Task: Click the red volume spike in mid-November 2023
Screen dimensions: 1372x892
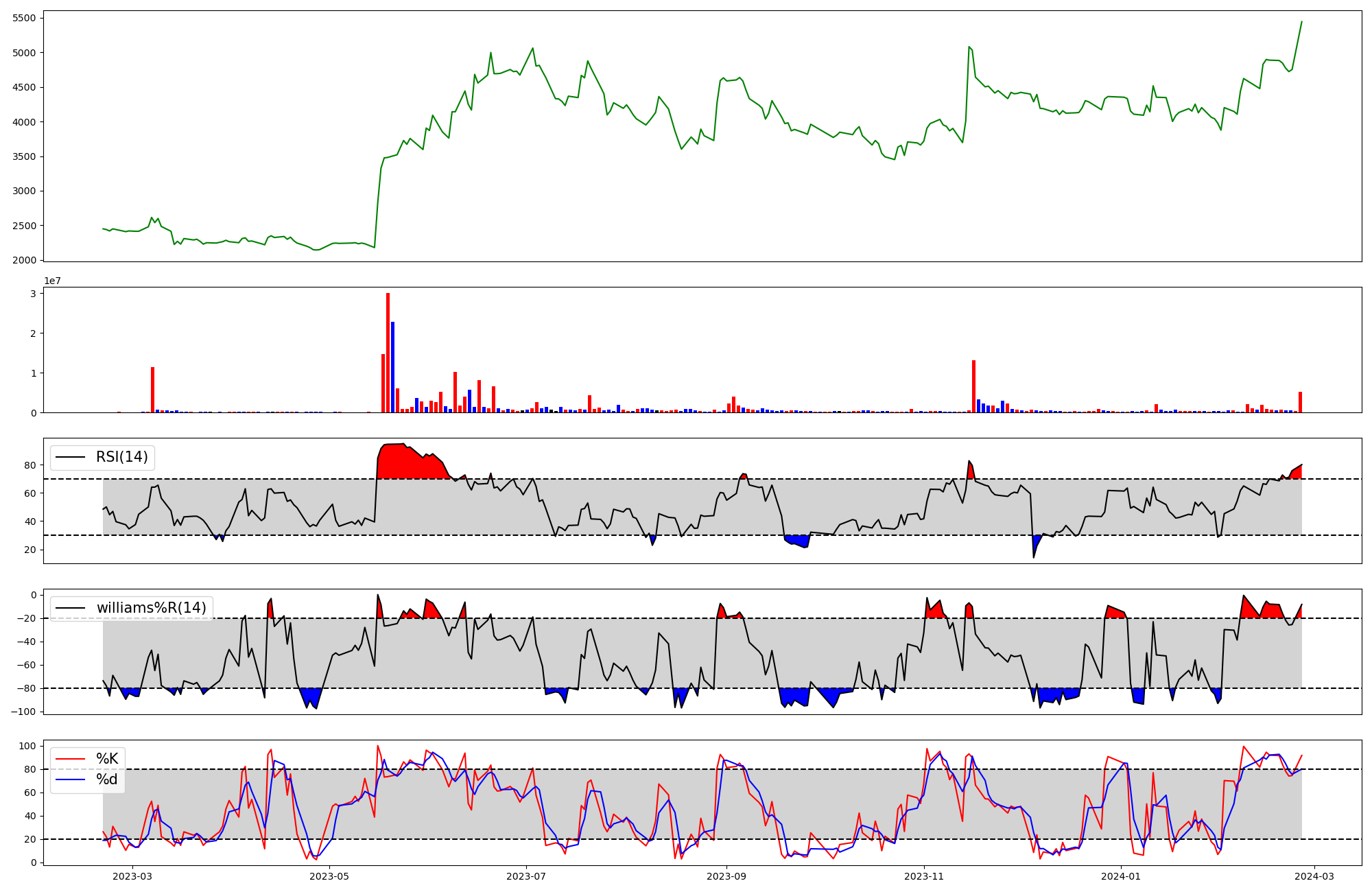Action: tap(973, 388)
